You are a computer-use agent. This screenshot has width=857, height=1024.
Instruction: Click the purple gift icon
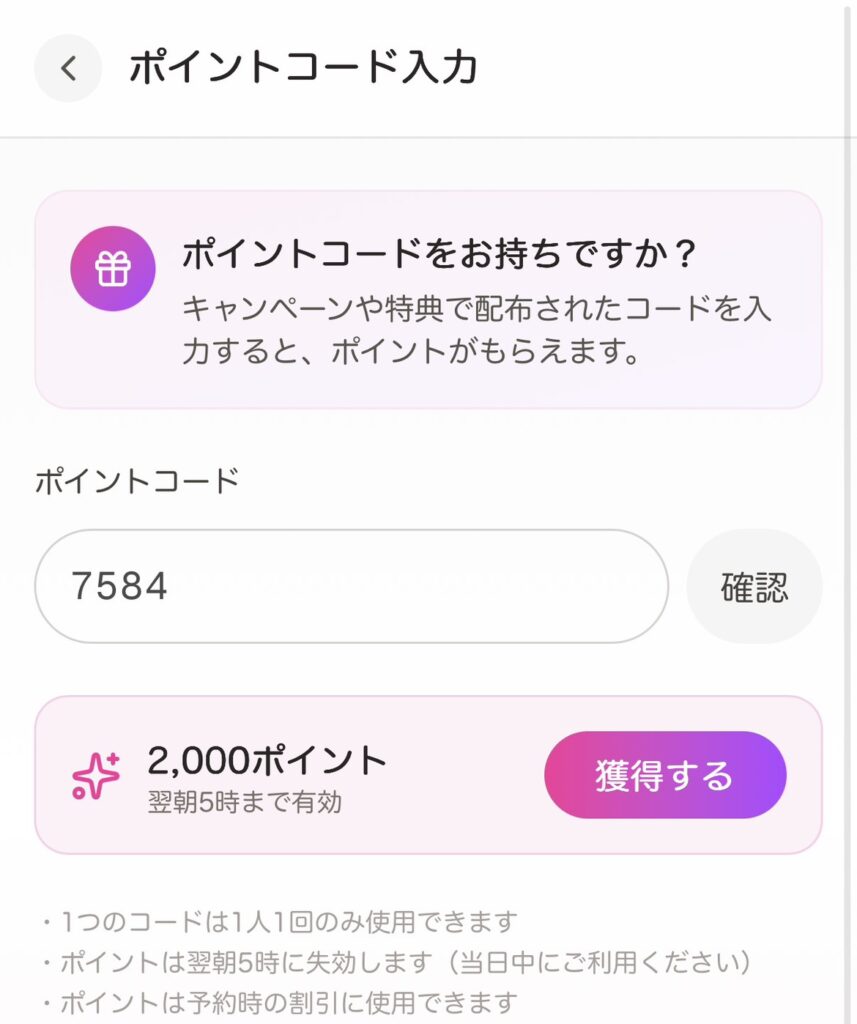(112, 268)
